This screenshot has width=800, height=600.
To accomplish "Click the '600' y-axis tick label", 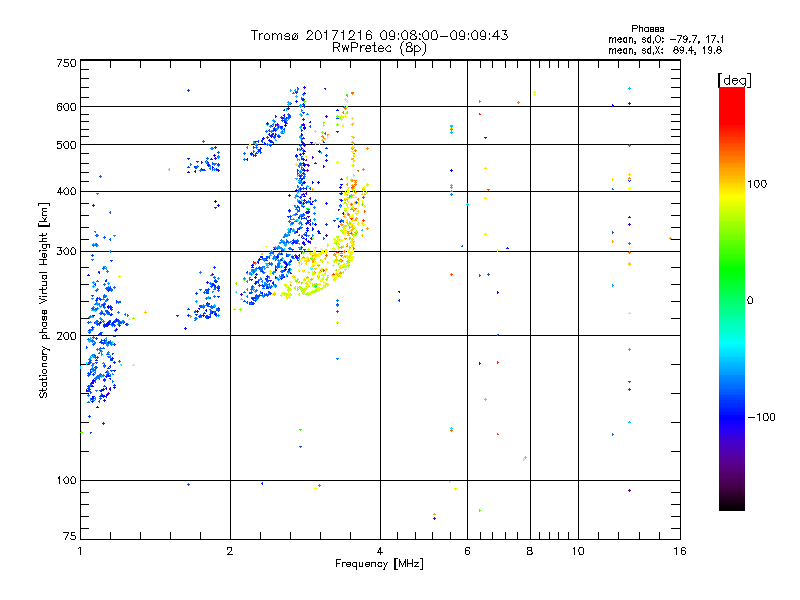I will (66, 107).
